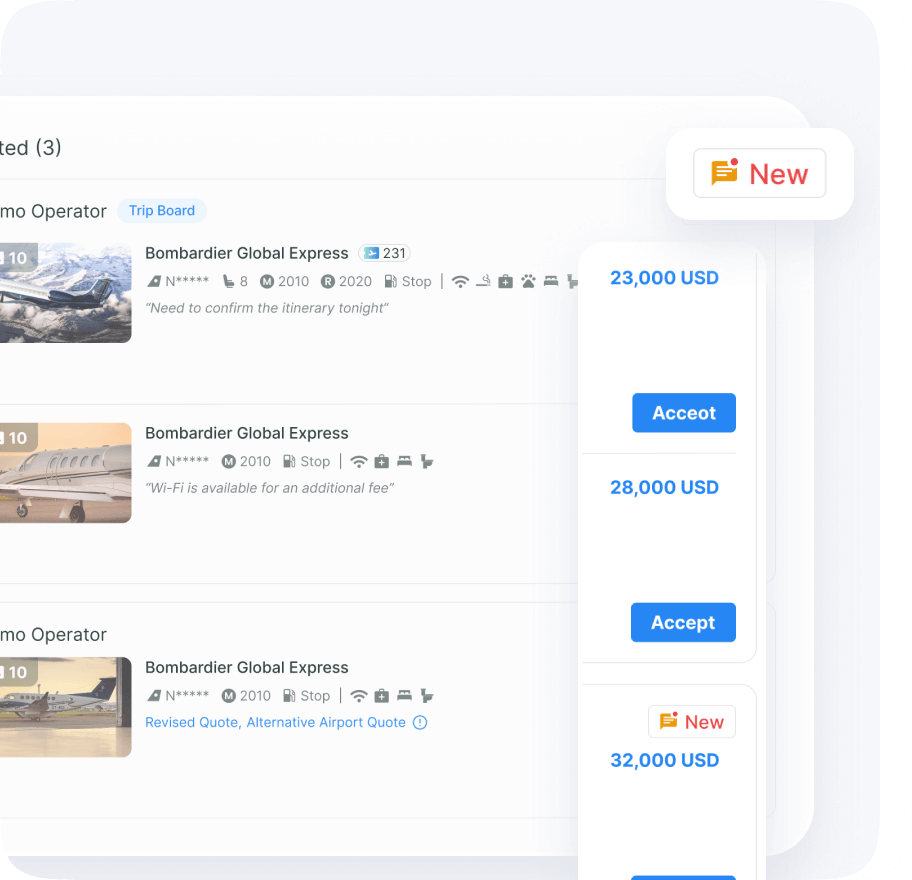The width and height of the screenshot is (912, 880).
Task: Click the fuel Stop icon in the Wi-Fi fee row
Action: tap(289, 461)
